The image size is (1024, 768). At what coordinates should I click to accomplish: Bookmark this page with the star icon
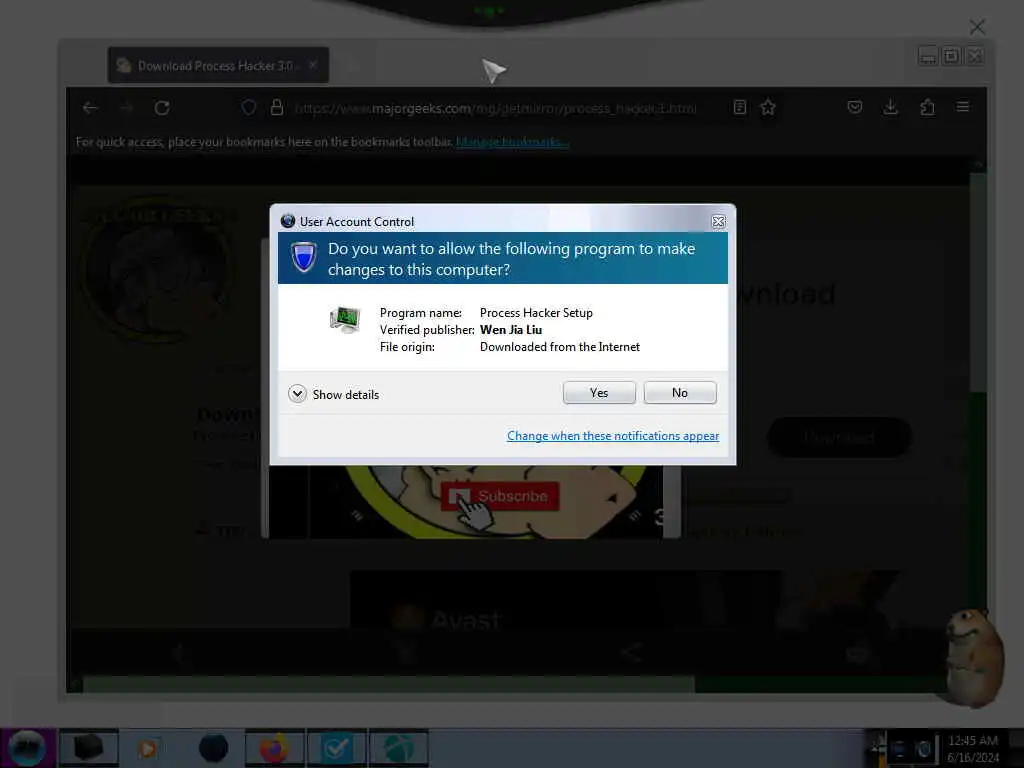click(768, 107)
